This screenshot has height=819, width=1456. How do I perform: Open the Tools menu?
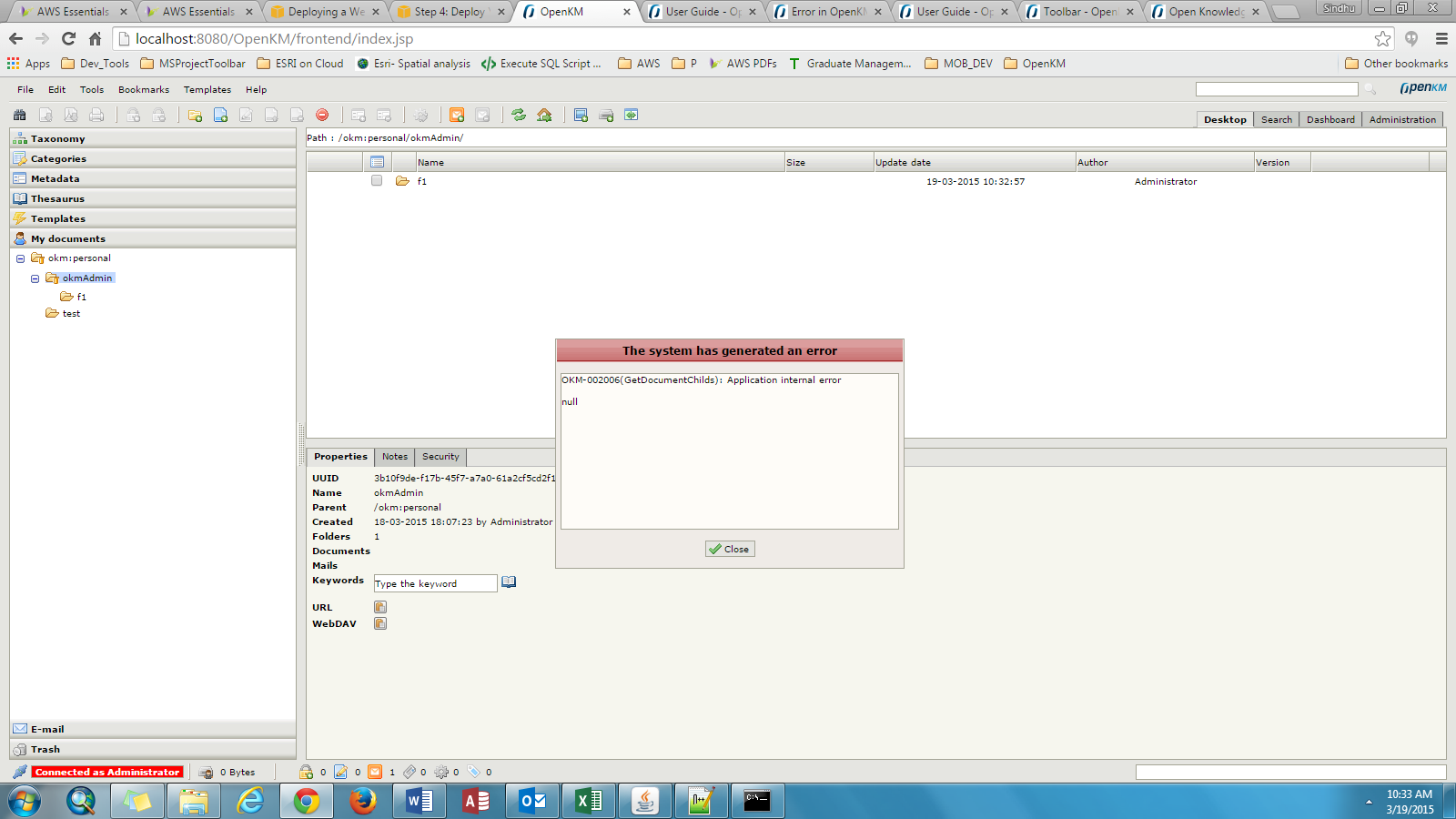coord(92,90)
